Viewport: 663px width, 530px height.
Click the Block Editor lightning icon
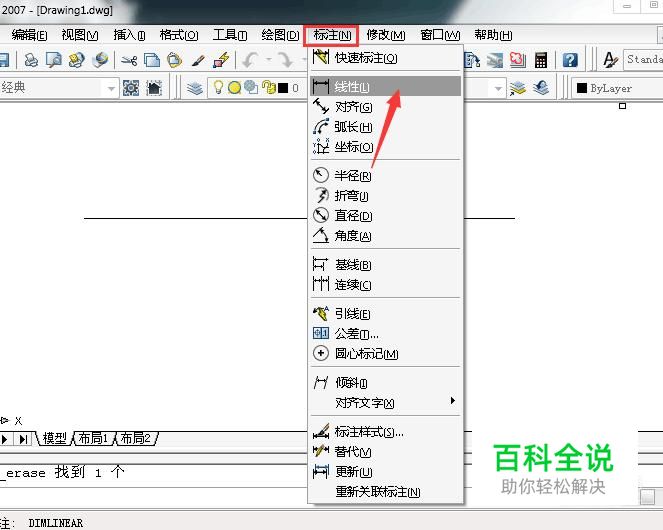coord(221,60)
